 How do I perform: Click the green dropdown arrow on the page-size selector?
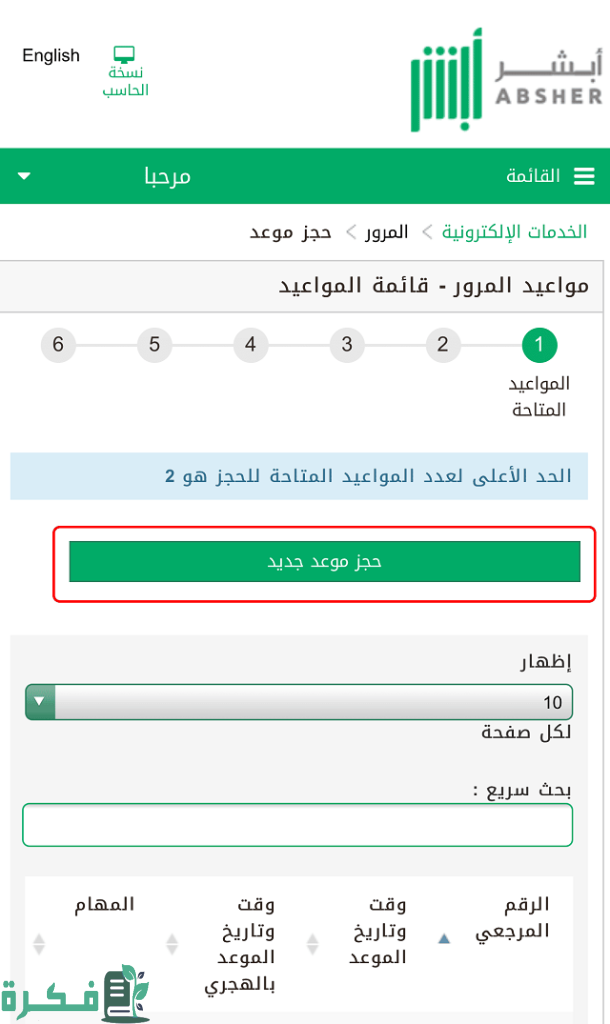pos(38,702)
